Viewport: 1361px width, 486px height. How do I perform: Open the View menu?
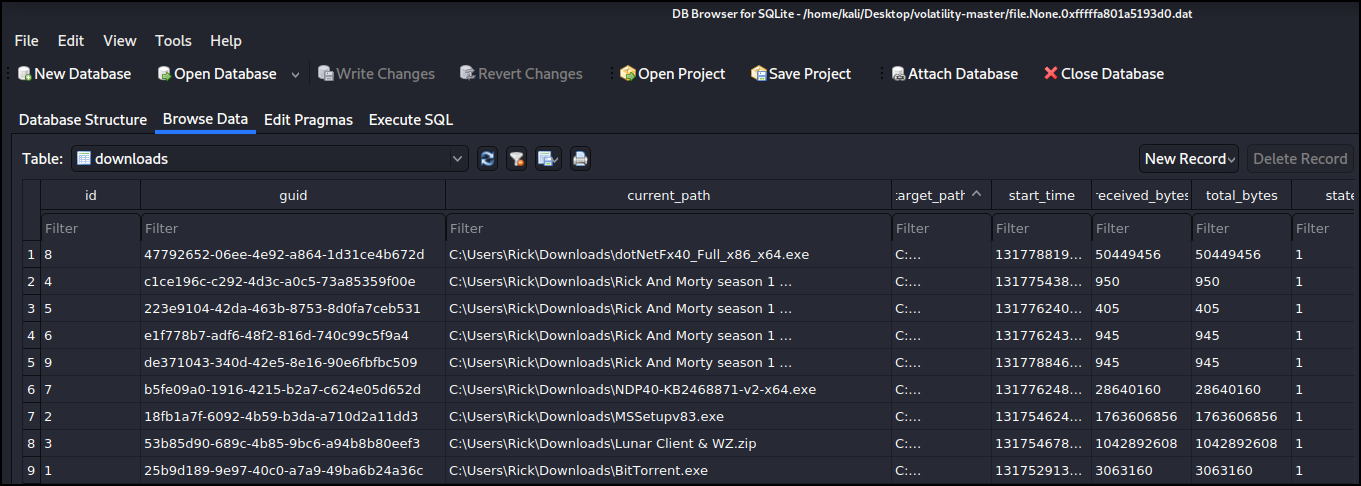click(120, 41)
